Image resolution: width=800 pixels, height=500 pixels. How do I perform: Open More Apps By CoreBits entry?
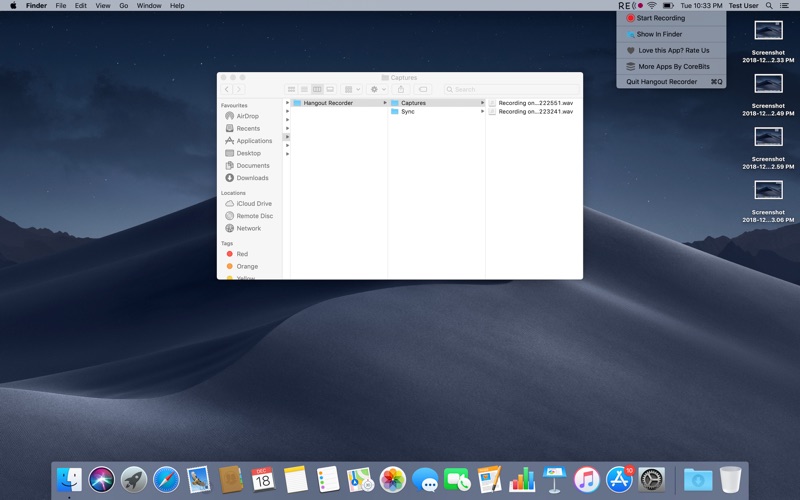(x=671, y=66)
